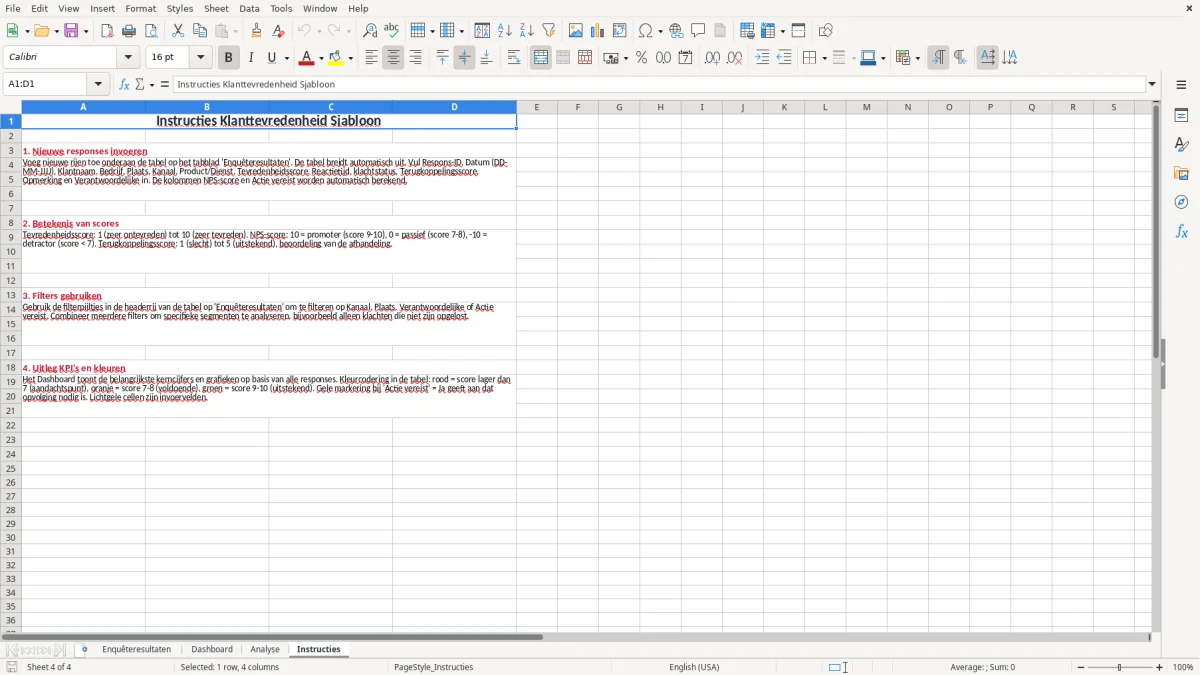Open the Font Name dropdown

tap(128, 58)
